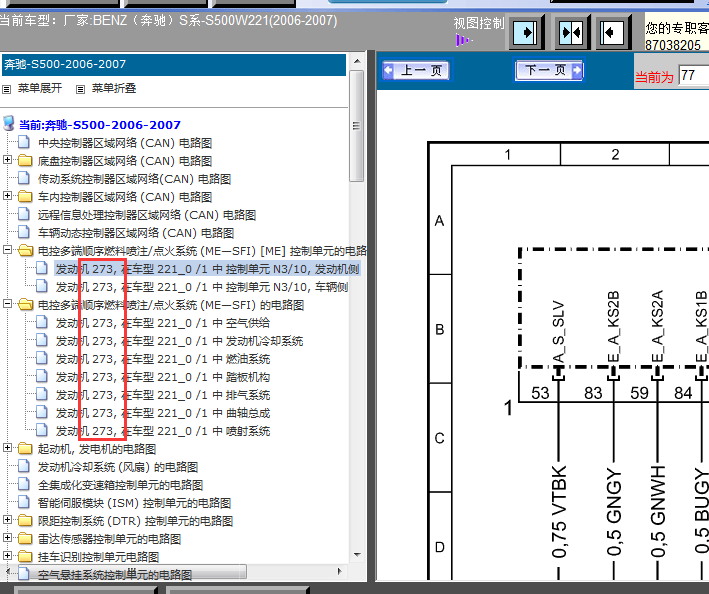Open 车辆动态控制器区域网络 (CAN) 电路图
This screenshot has width=709, height=594.
(136, 233)
